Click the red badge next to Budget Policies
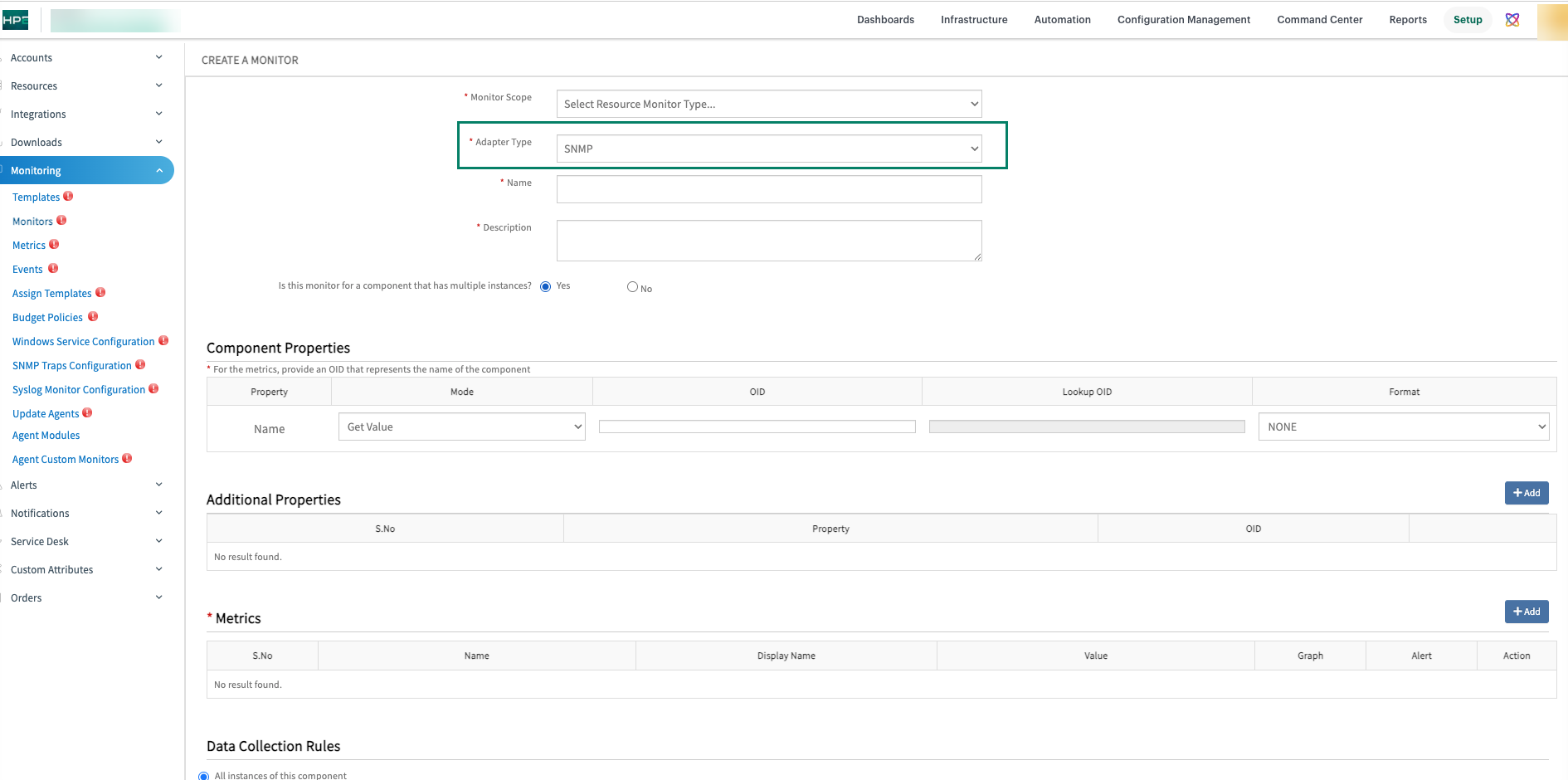1568x780 pixels. click(x=93, y=317)
